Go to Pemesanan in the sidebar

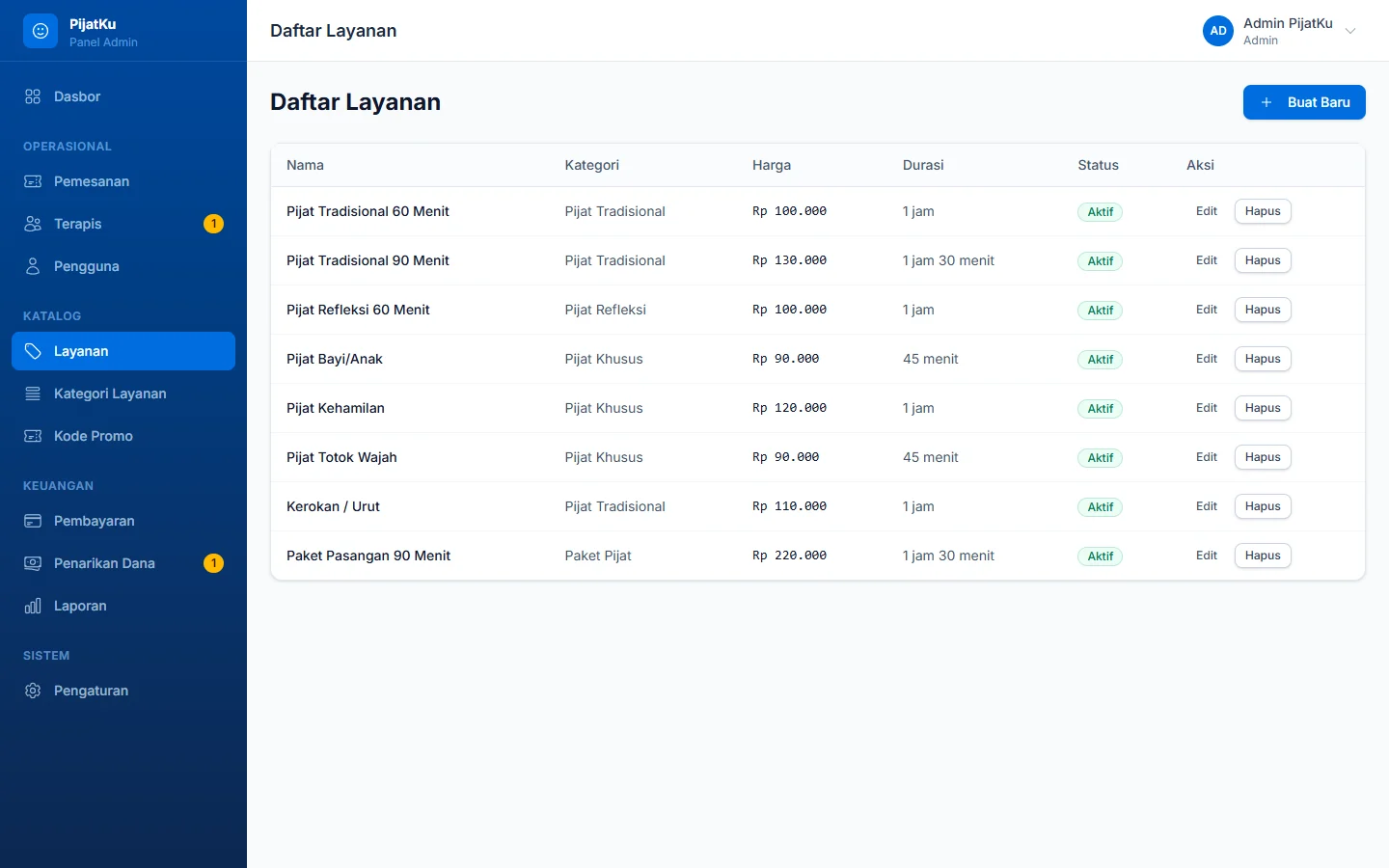pos(123,181)
